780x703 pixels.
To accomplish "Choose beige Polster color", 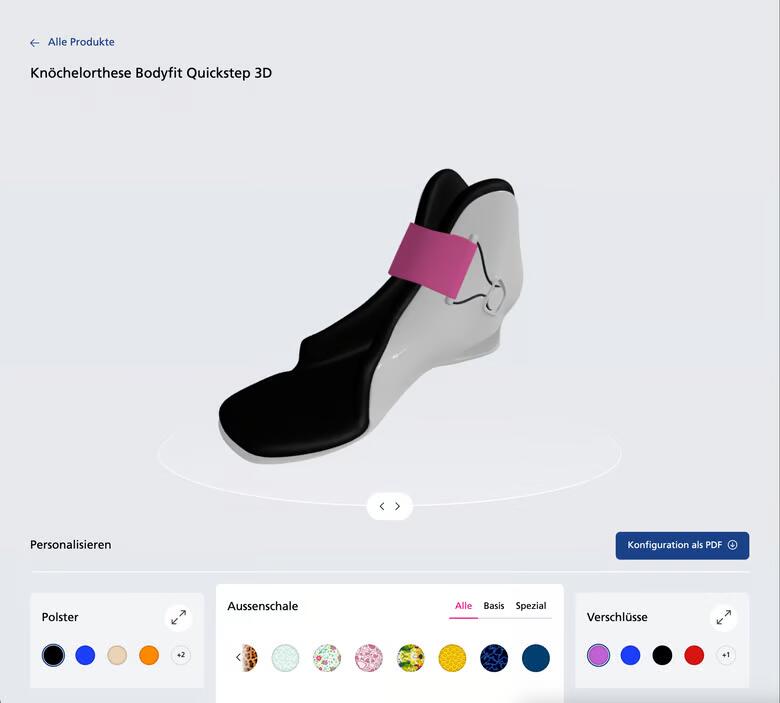I will pyautogui.click(x=117, y=656).
